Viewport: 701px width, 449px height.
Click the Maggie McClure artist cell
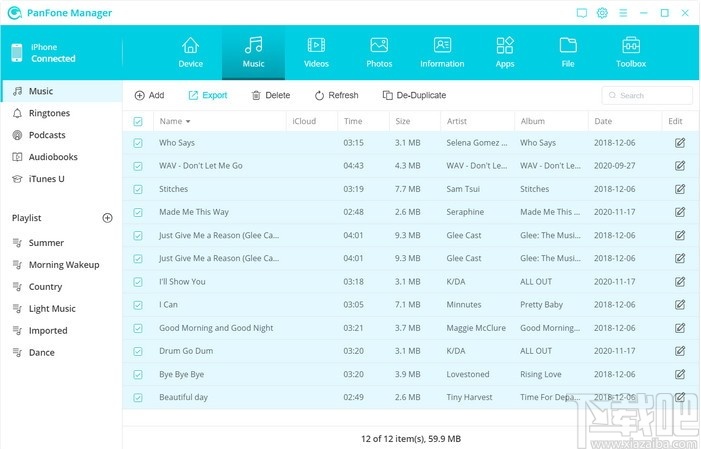[x=476, y=328]
